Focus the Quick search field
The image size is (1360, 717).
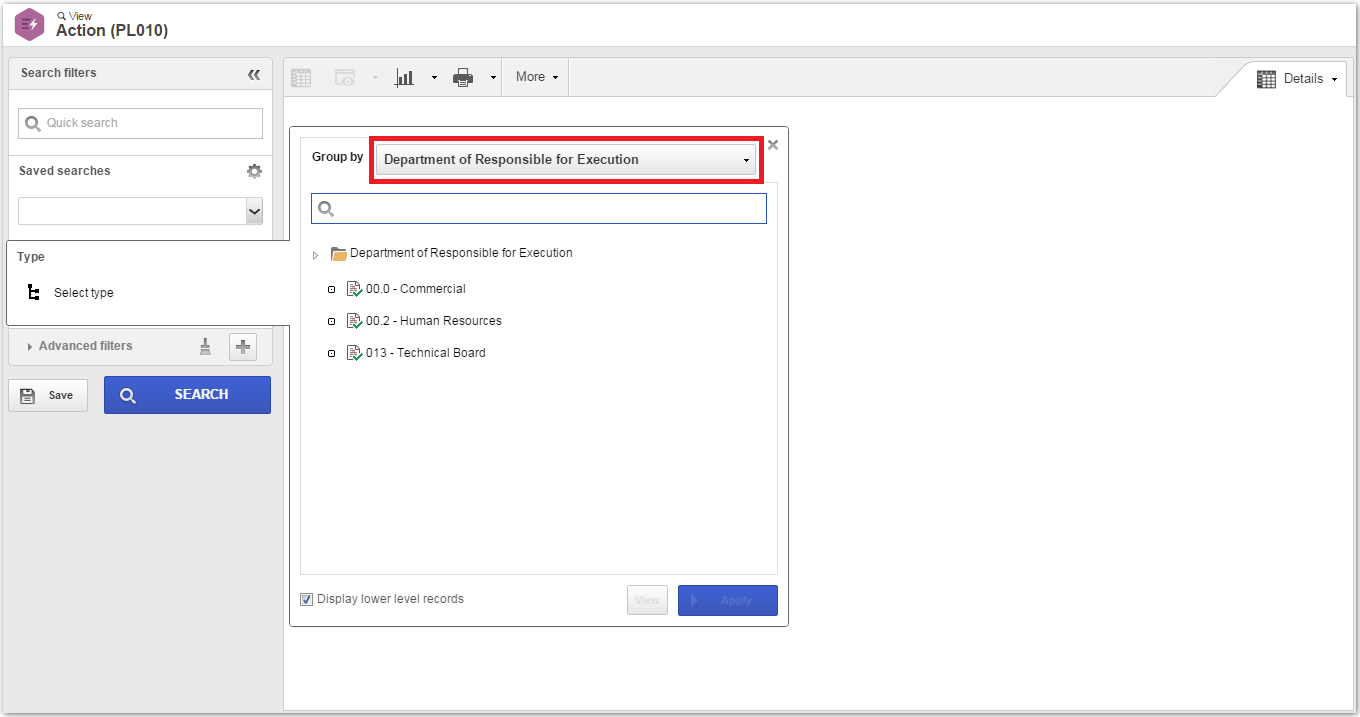(141, 123)
